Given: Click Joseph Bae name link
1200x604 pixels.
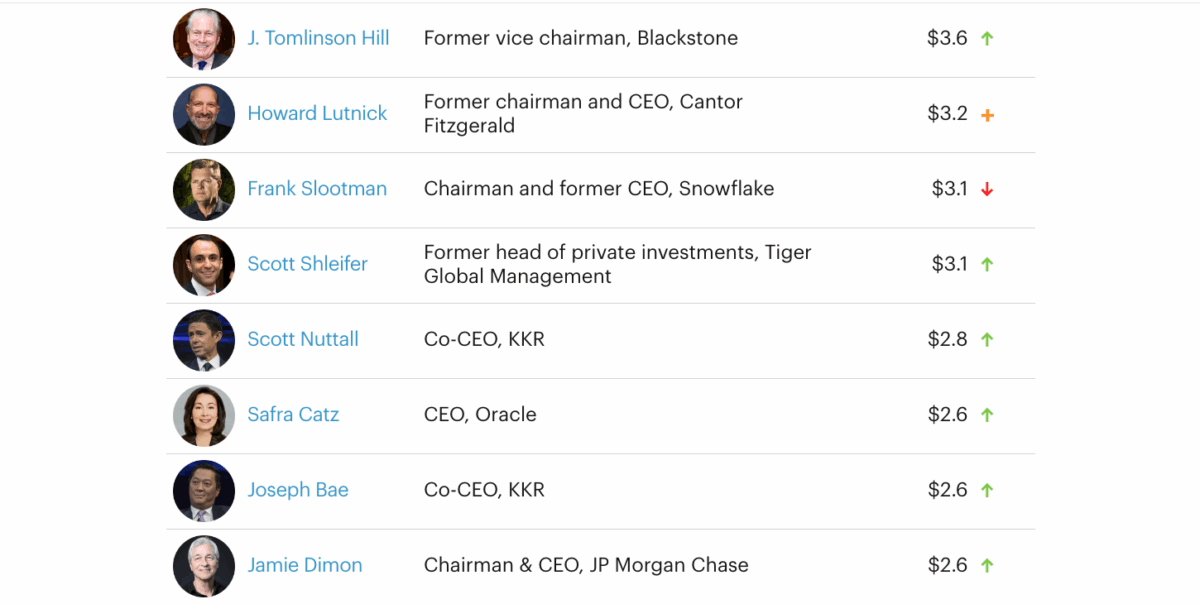Looking at the screenshot, I should point(298,490).
